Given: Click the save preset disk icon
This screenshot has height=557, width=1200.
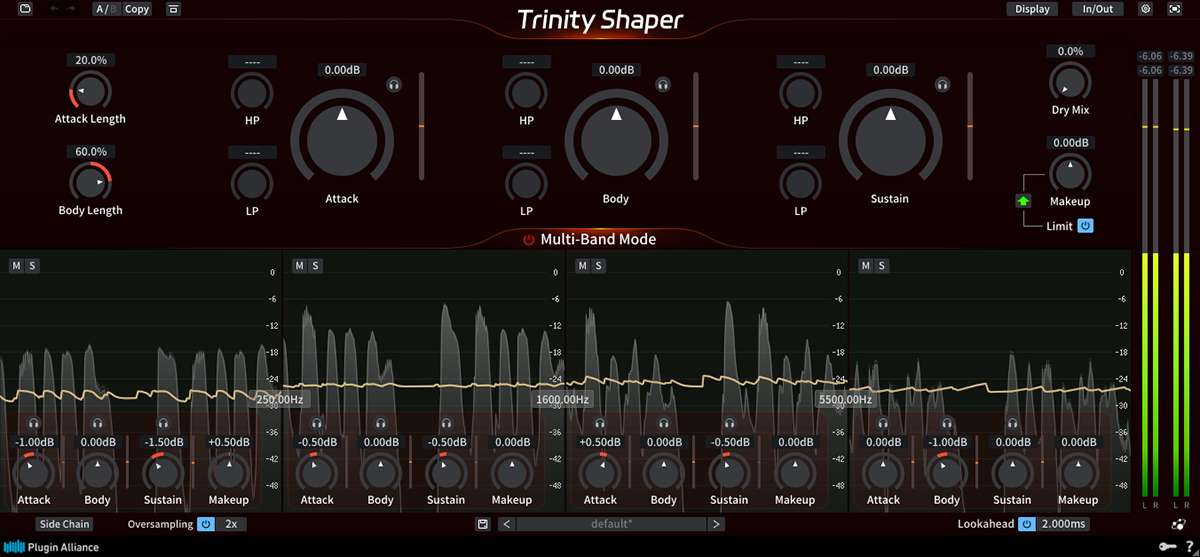Looking at the screenshot, I should (483, 524).
